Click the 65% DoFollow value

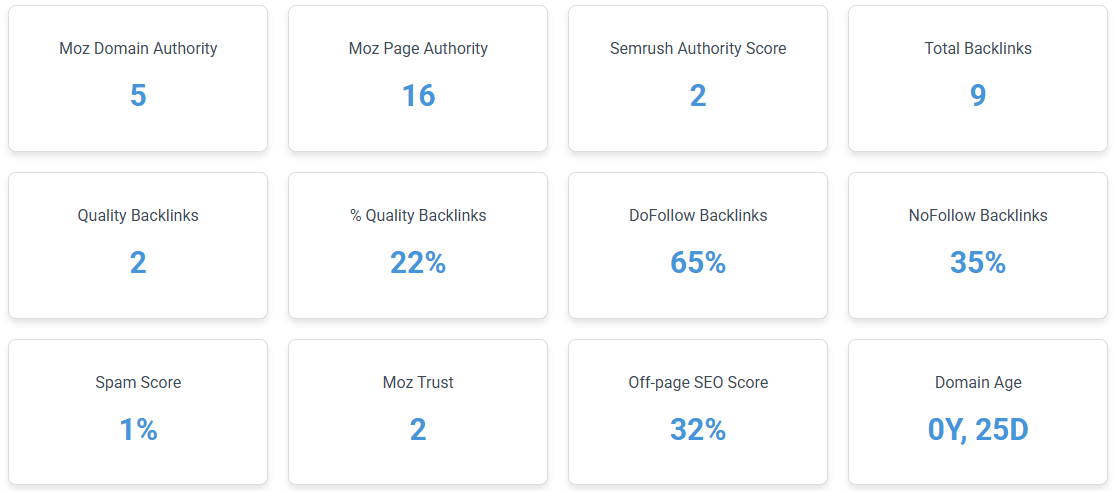(x=698, y=263)
